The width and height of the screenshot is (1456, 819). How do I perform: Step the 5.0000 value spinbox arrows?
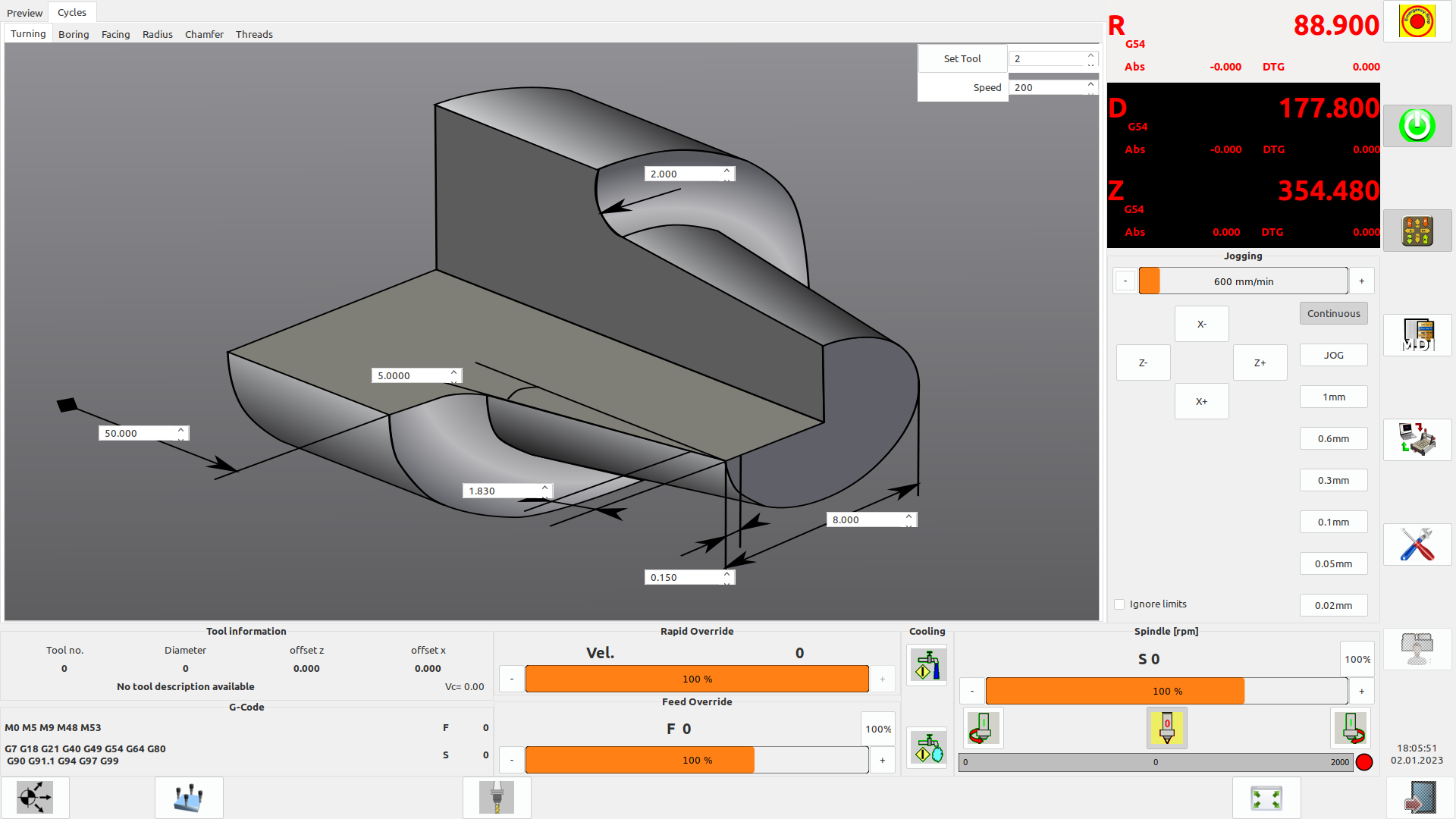[453, 376]
